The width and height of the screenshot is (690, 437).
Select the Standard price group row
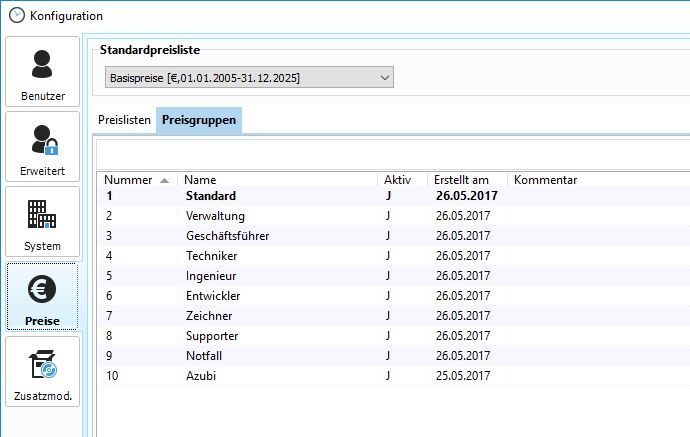(x=211, y=196)
